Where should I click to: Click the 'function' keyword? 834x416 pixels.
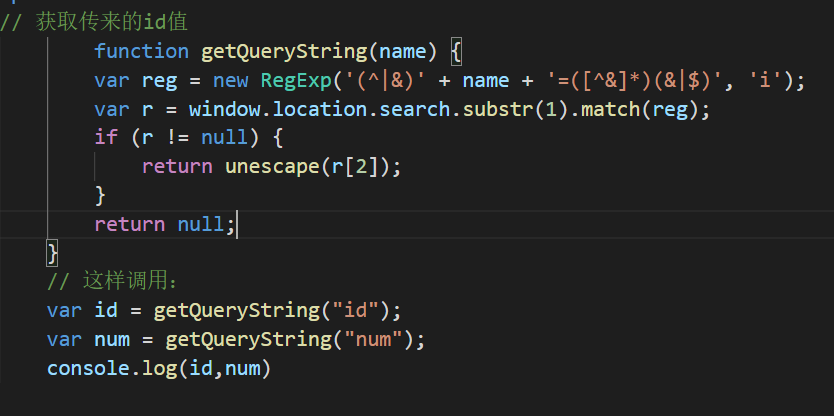pyautogui.click(x=141, y=52)
